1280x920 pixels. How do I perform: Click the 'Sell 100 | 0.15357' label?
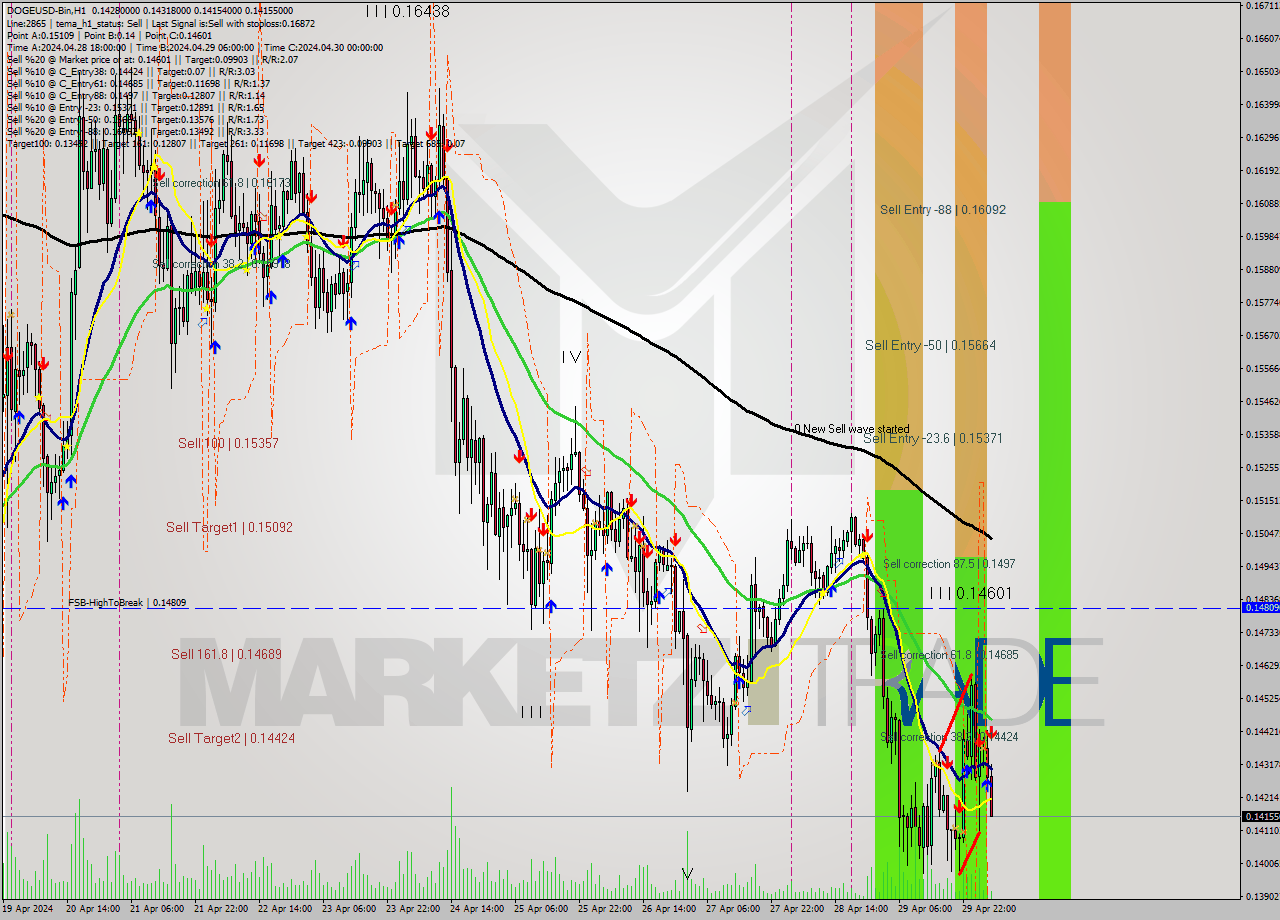(228, 443)
